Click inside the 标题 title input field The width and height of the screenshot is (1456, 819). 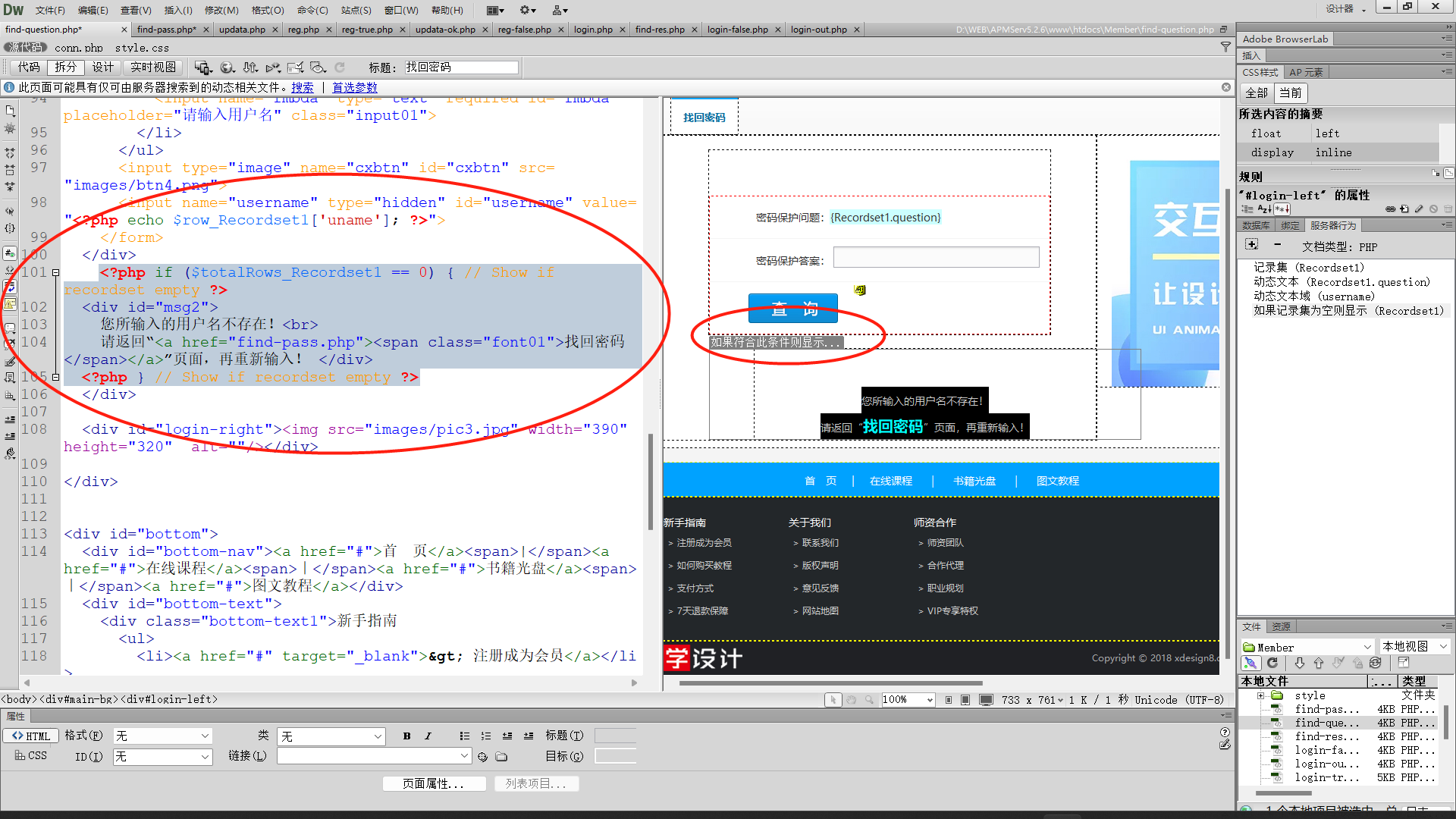pyautogui.click(x=459, y=67)
